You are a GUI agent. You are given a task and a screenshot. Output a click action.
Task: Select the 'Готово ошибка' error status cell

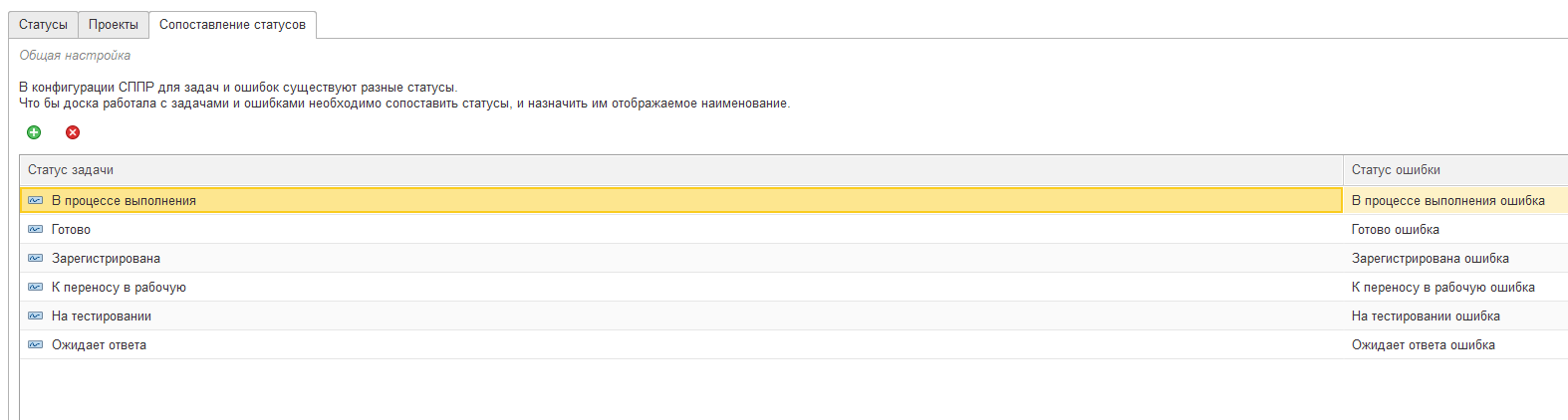(1395, 230)
